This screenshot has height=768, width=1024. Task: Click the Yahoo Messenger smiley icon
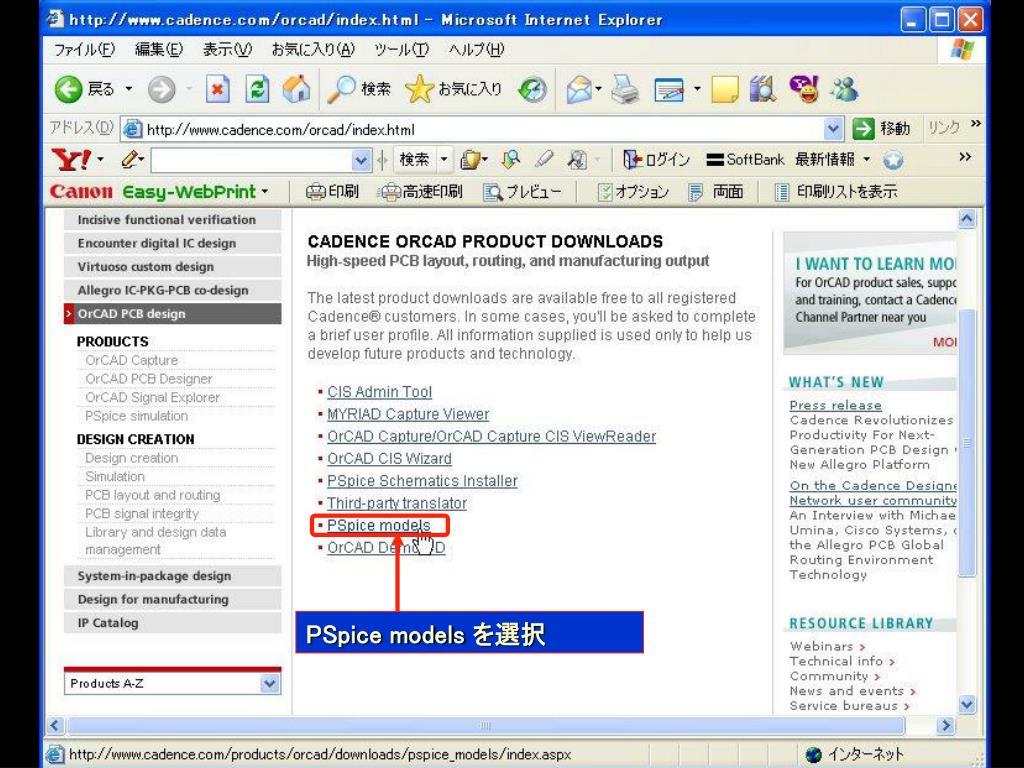pos(804,88)
